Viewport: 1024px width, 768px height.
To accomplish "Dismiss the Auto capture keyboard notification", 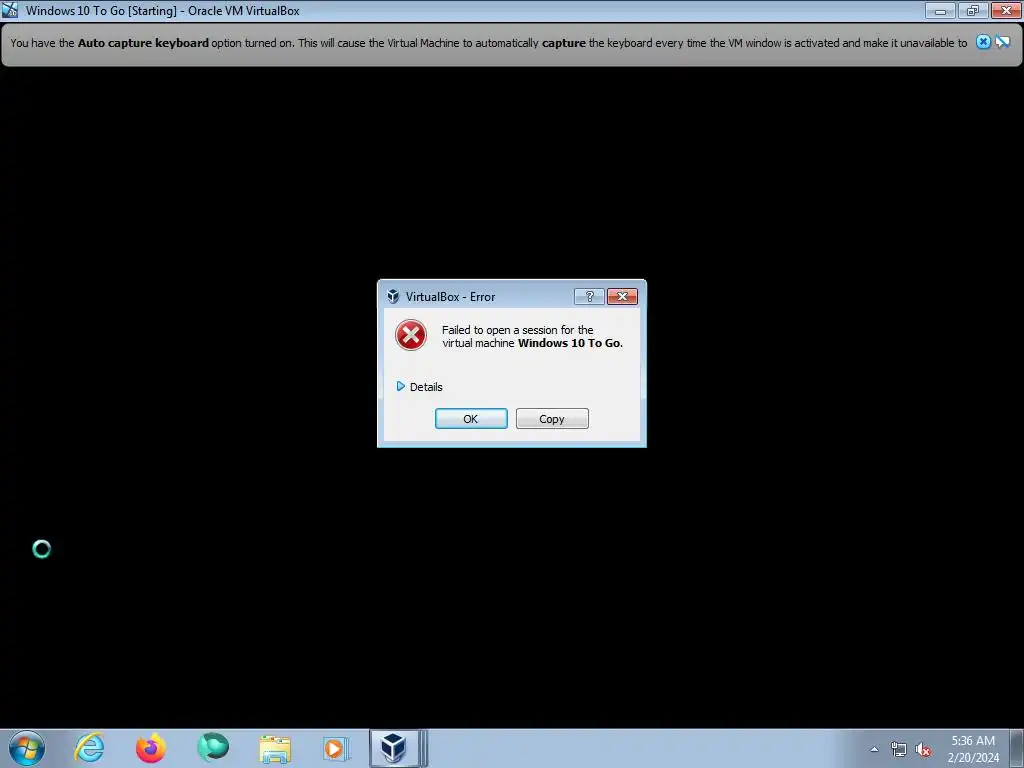I will click(983, 42).
